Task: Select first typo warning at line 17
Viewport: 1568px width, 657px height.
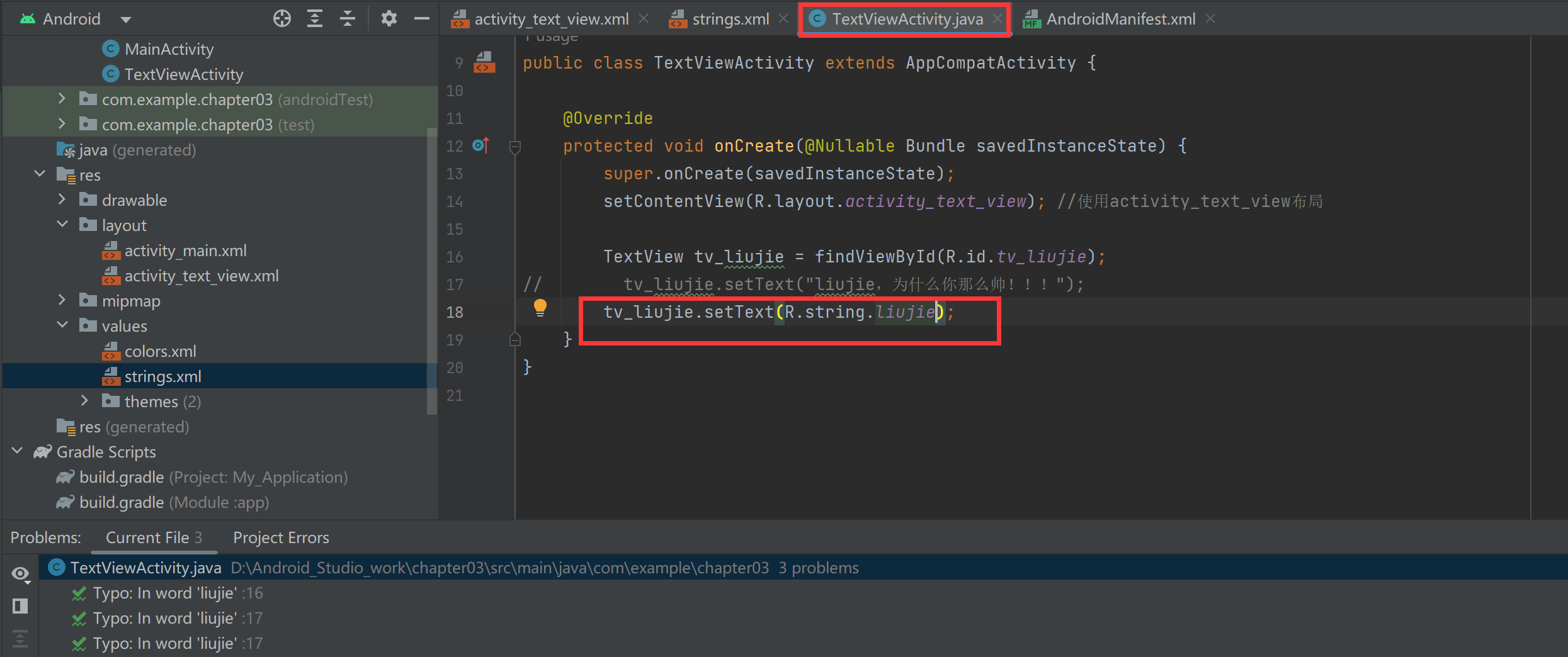Action: click(x=178, y=618)
